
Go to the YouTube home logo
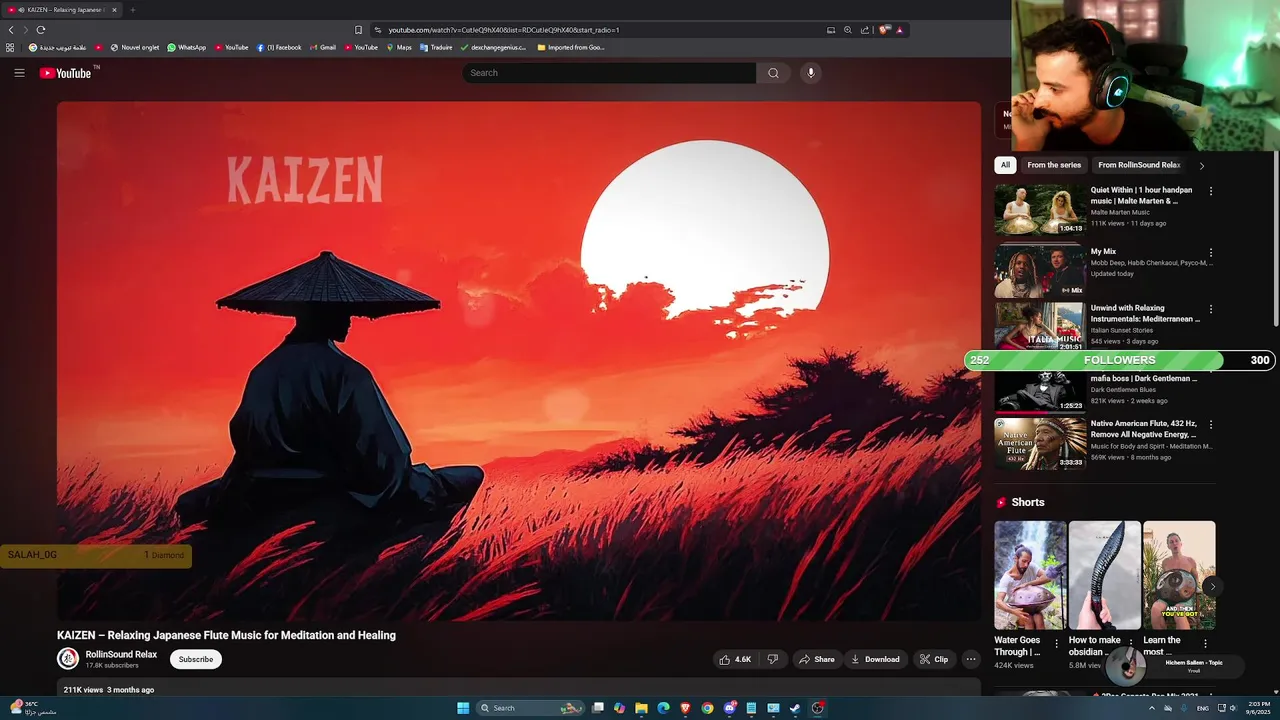point(66,73)
